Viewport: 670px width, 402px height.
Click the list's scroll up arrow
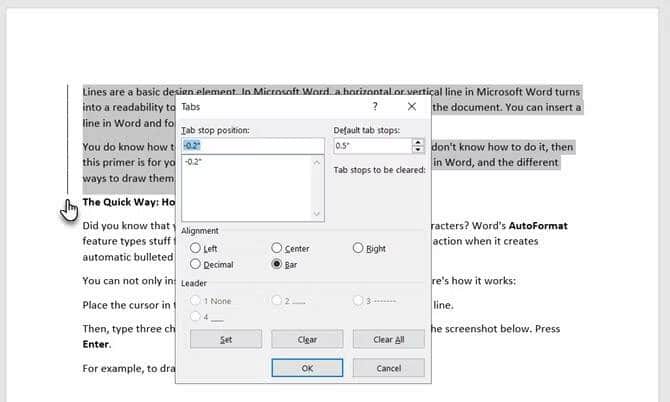tap(317, 162)
